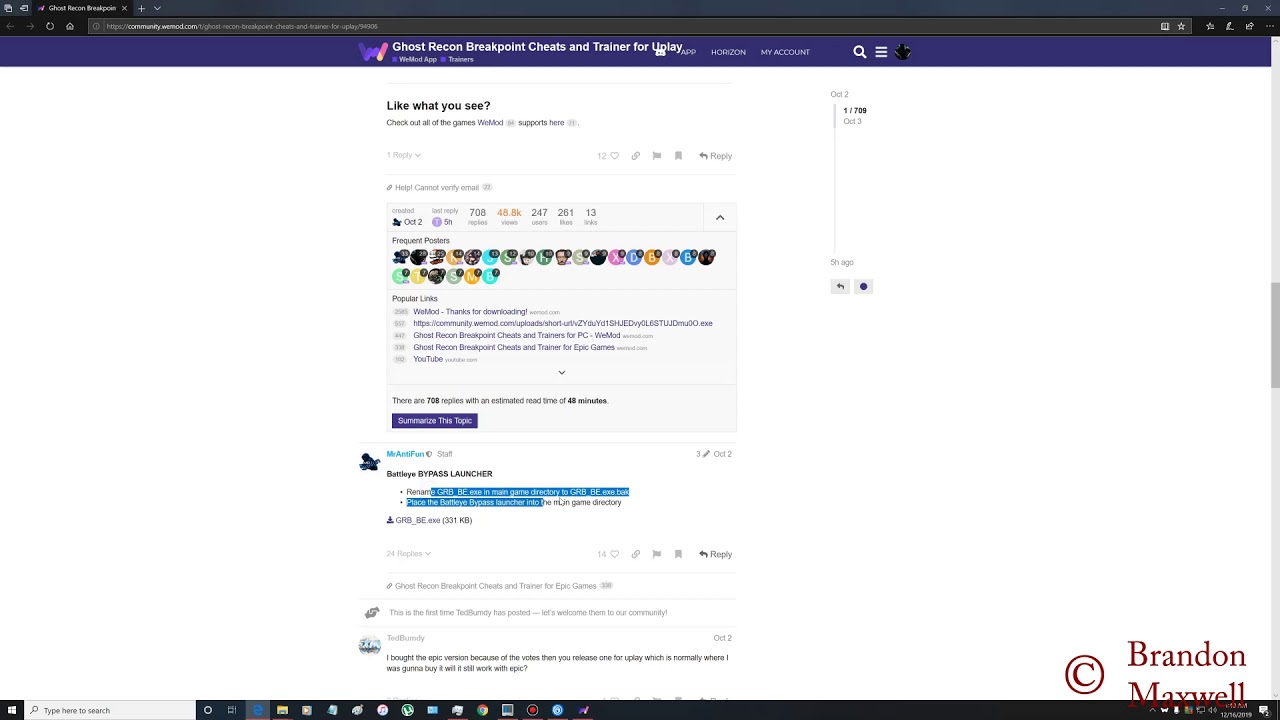Reply to MrAntiFun's post
Viewport: 1280px width, 720px height.
point(716,554)
